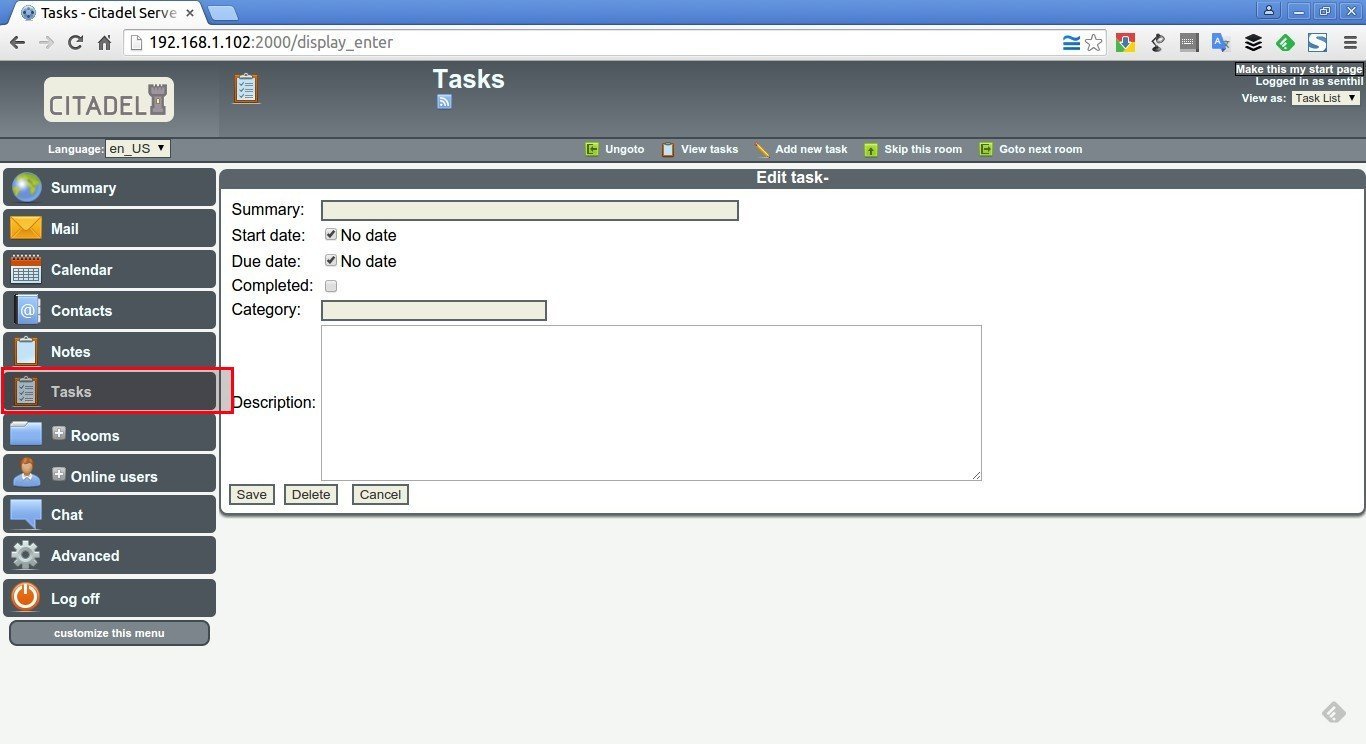
Task: Click the Notes clipboard icon
Action: [x=26, y=351]
